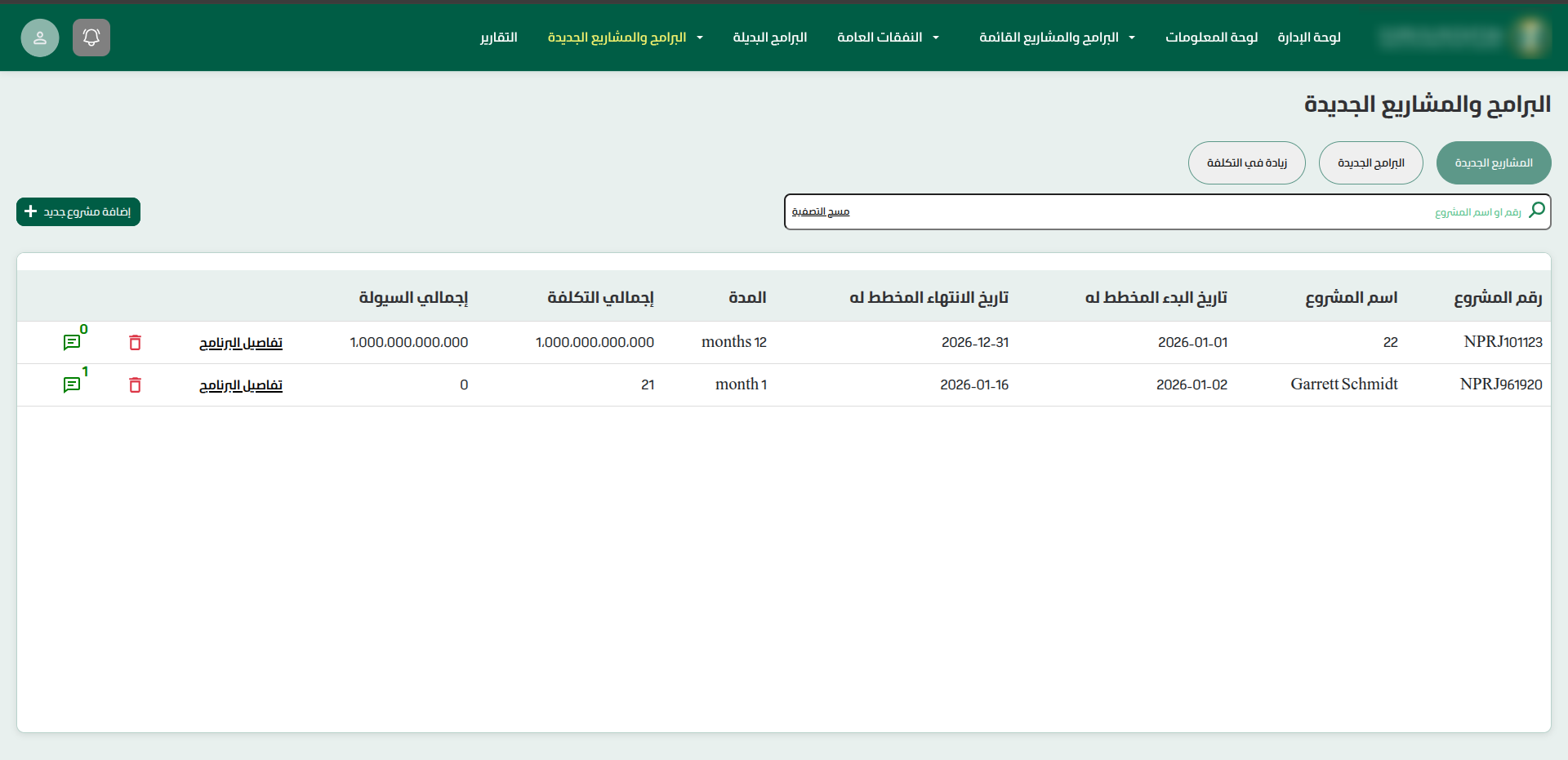The width and height of the screenshot is (1568, 760).
Task: Select the المشاريع الجديدة tab
Action: coord(1493,163)
